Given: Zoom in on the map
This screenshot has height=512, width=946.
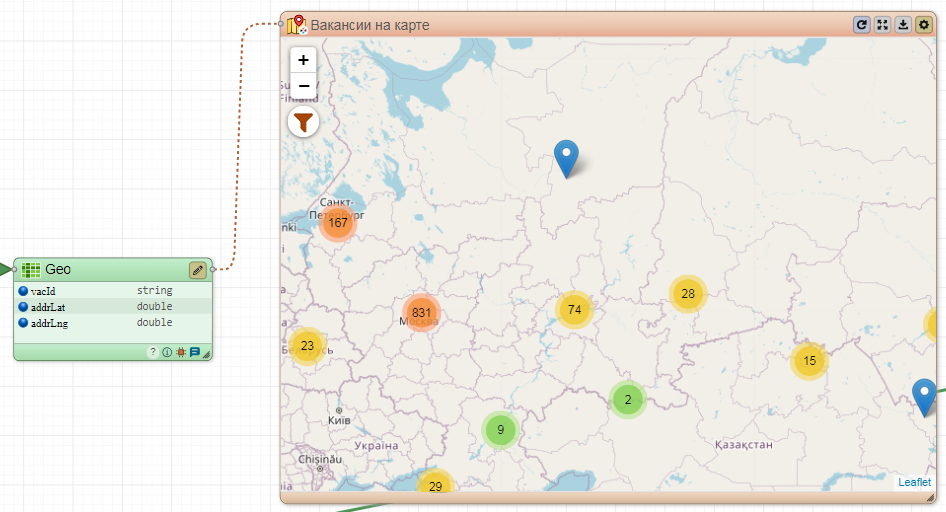Looking at the screenshot, I should click(304, 60).
